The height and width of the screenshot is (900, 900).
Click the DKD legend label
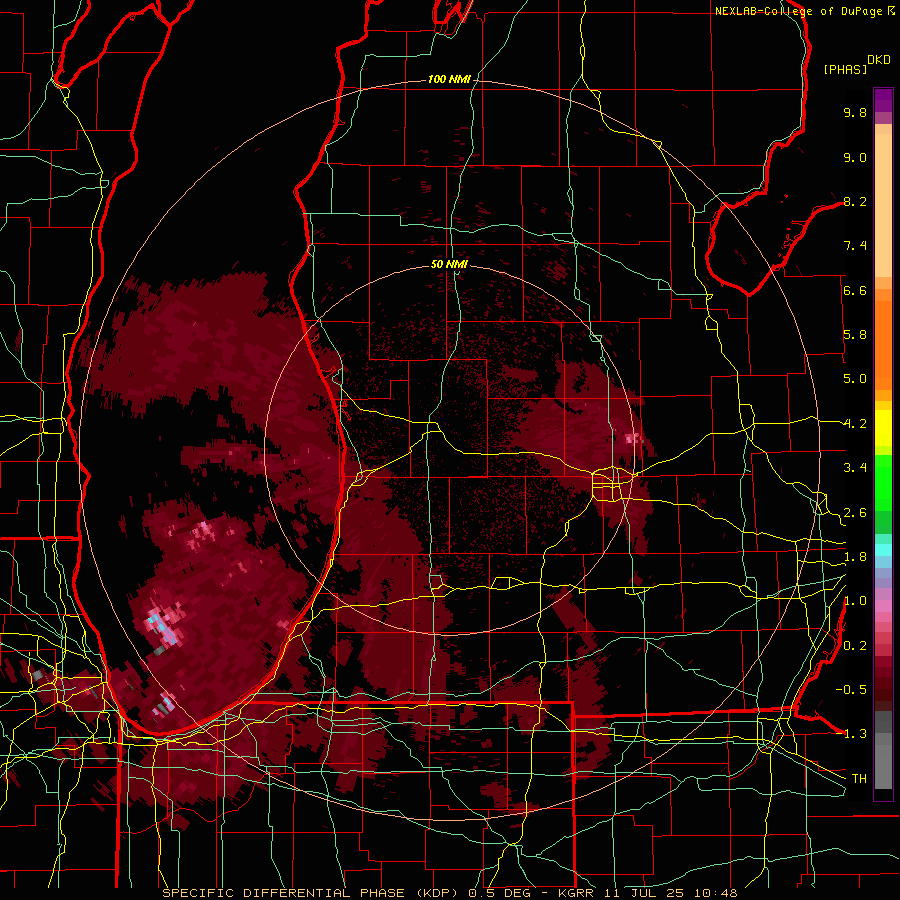pyautogui.click(x=879, y=59)
